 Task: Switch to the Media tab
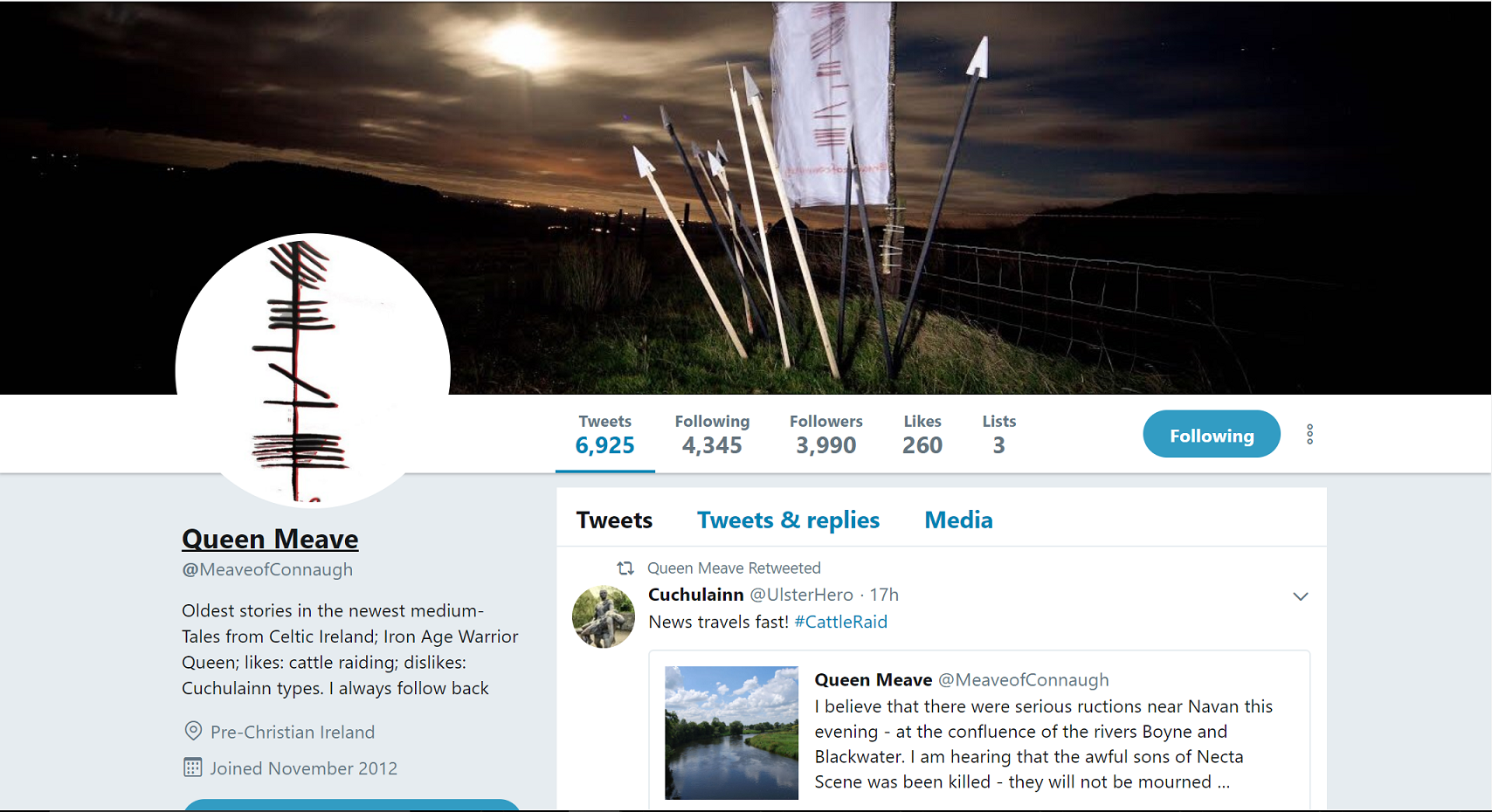tap(958, 520)
